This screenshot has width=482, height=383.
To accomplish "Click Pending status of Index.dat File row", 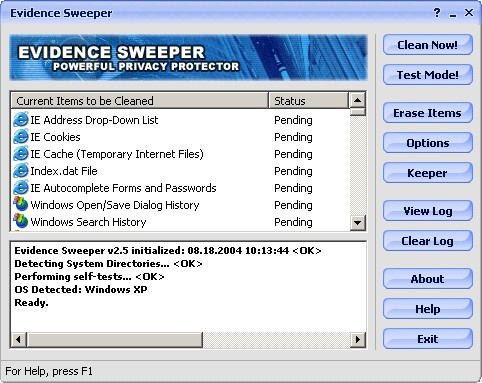I will 293,171.
